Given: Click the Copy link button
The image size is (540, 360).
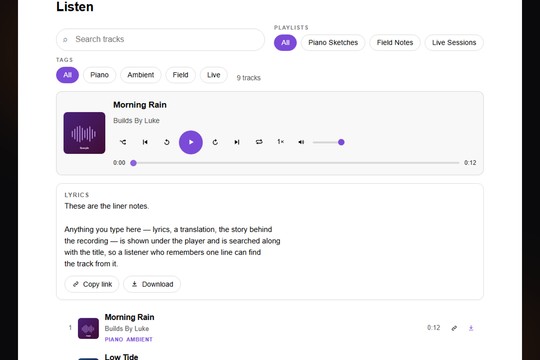Looking at the screenshot, I should [92, 284].
